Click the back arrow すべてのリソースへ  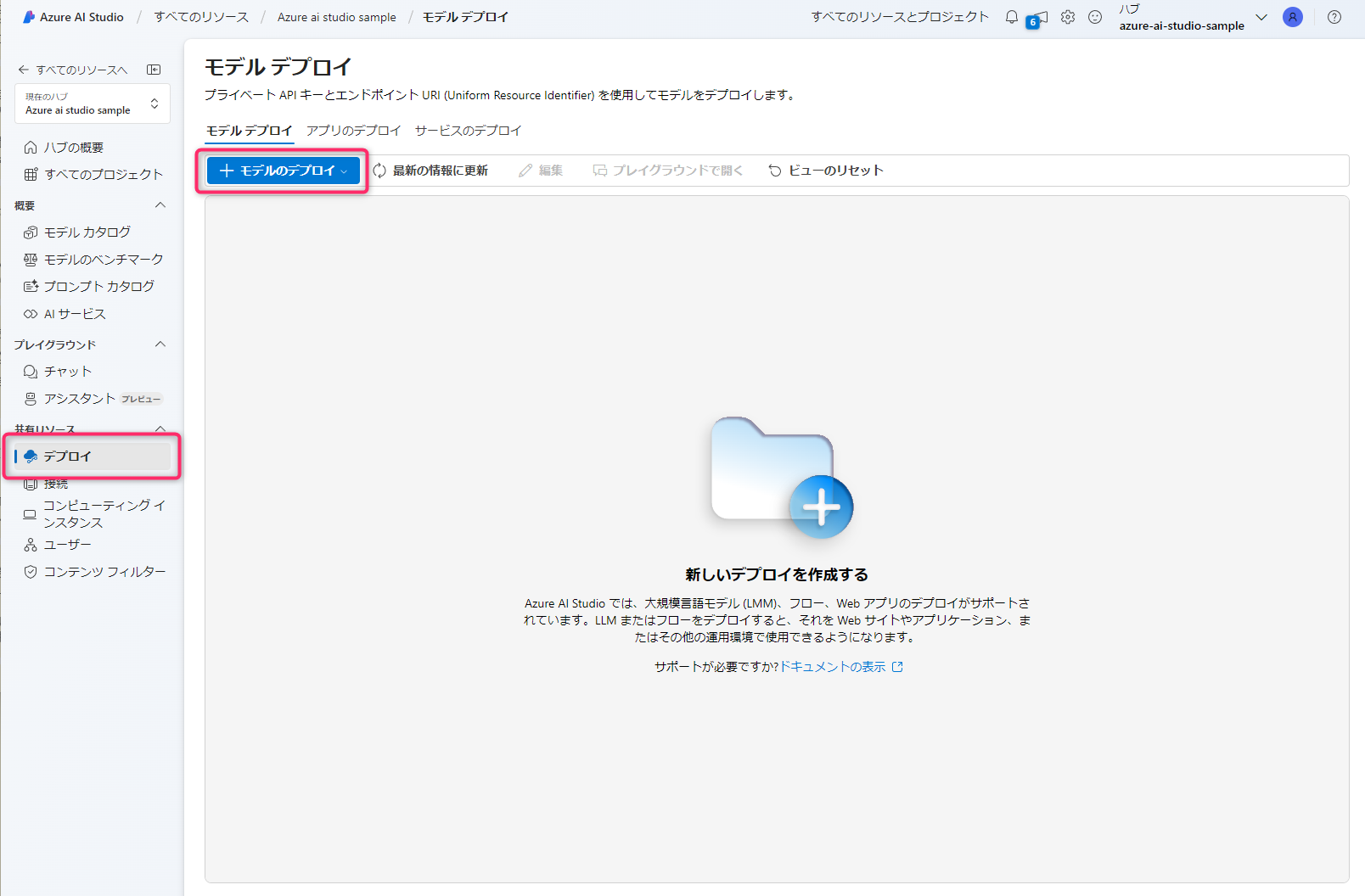(72, 70)
